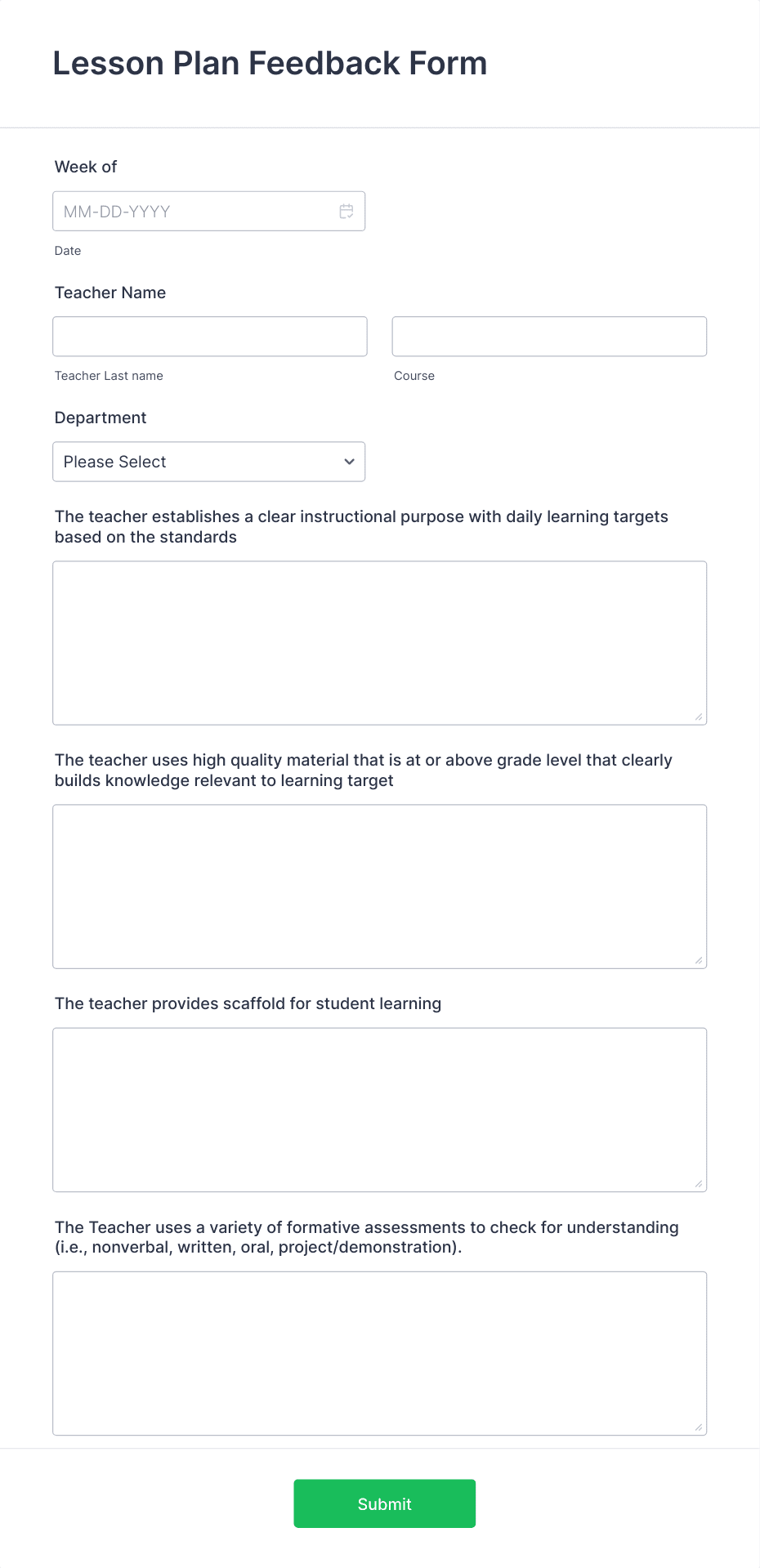
Task: Click the MM-DD-YYYY date input field
Action: point(188,211)
